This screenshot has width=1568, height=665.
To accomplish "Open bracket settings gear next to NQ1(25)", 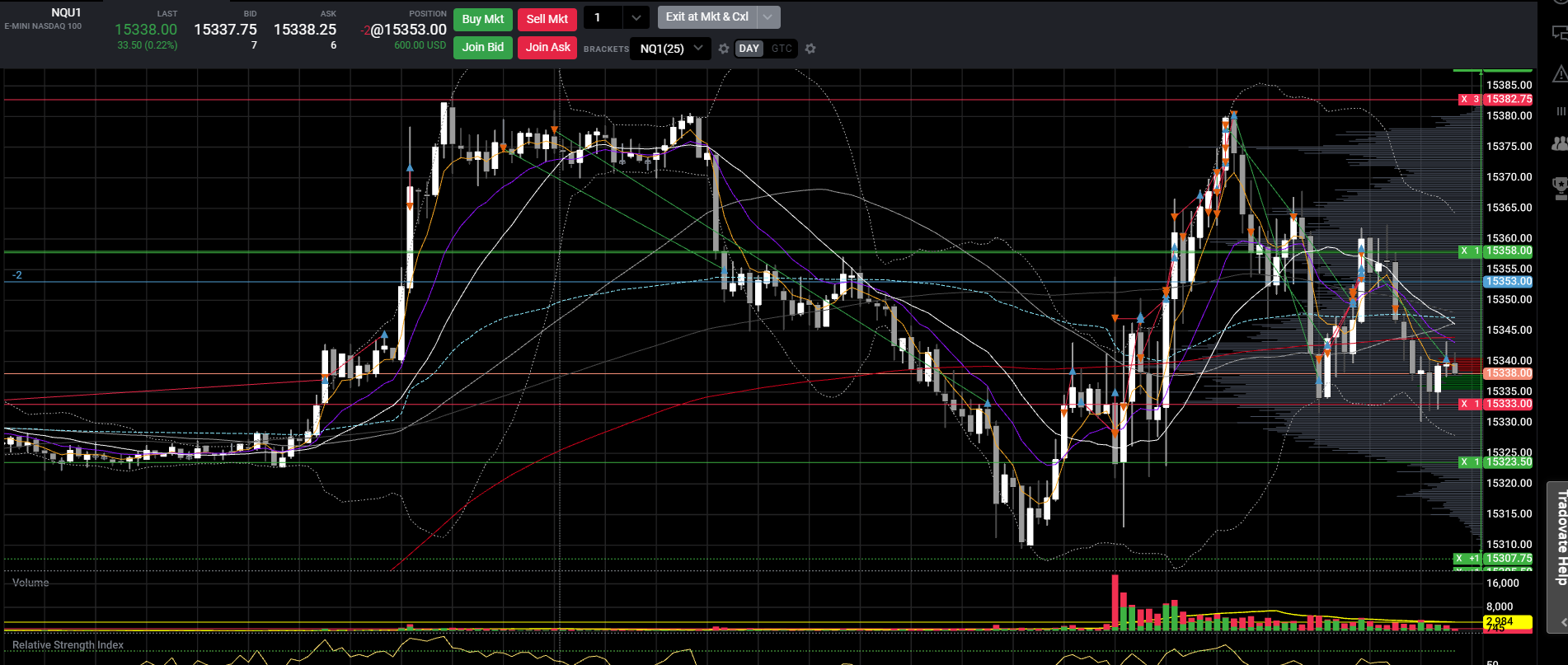I will point(724,49).
